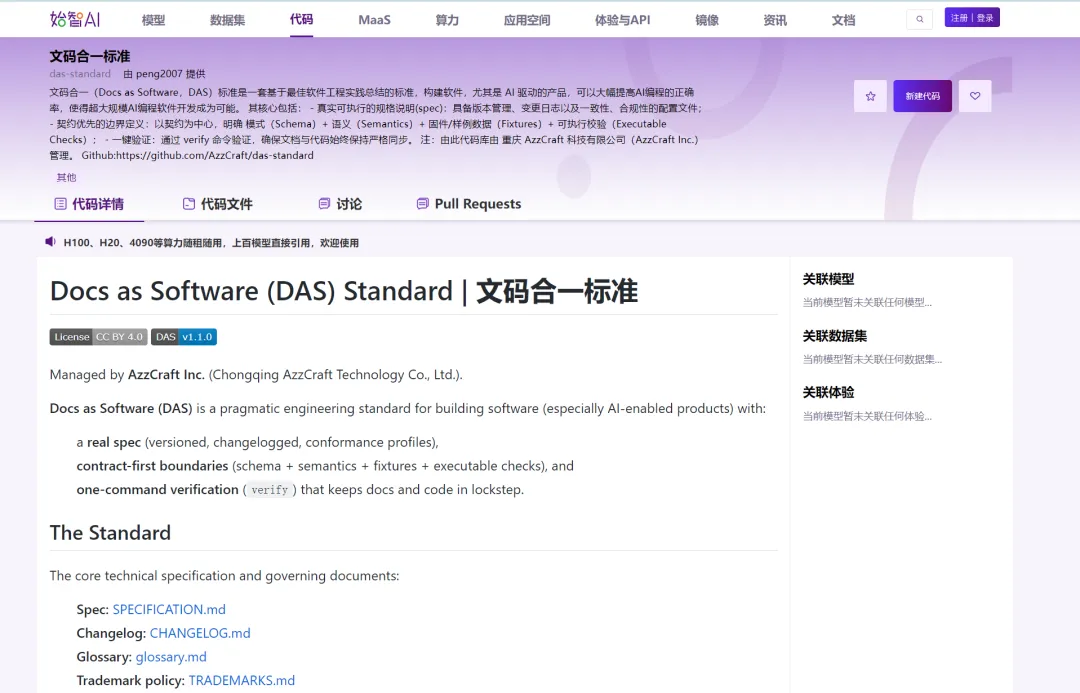Viewport: 1080px width, 693px height.
Task: Click the 注册 | 登录 button
Action: point(972,18)
